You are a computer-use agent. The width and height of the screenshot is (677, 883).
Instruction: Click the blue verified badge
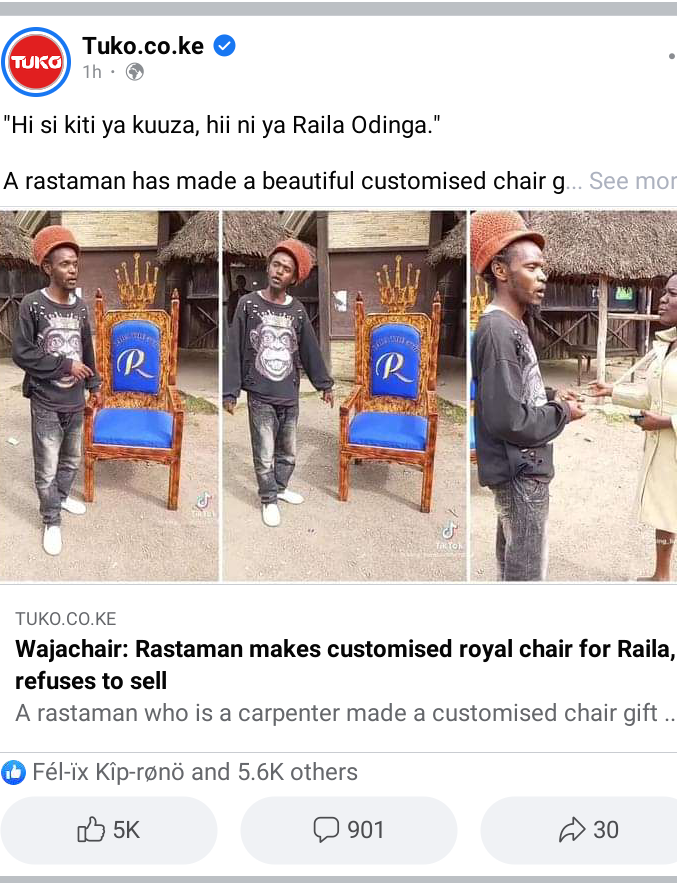(x=224, y=46)
